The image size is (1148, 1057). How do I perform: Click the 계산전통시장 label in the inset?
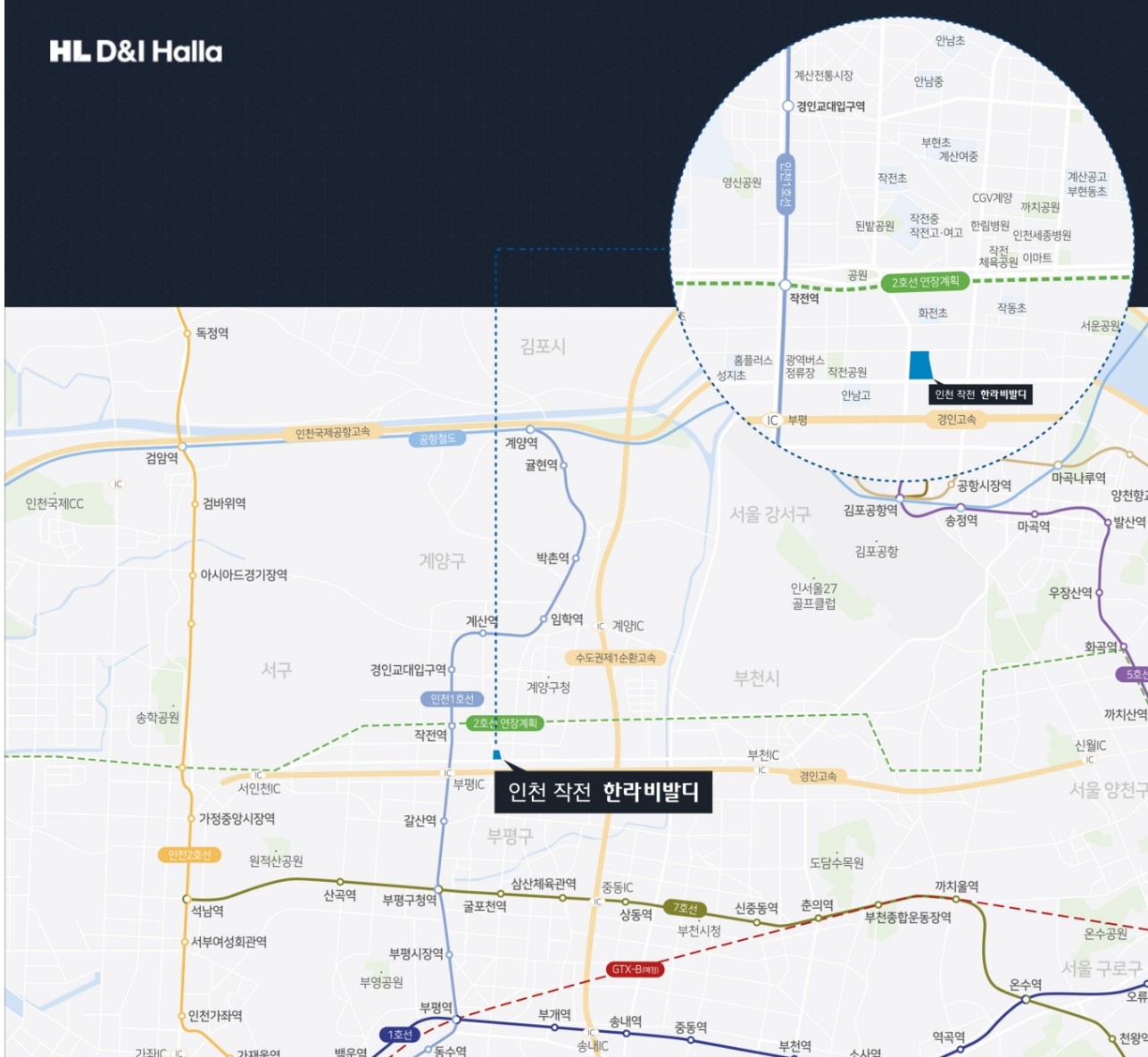(823, 76)
